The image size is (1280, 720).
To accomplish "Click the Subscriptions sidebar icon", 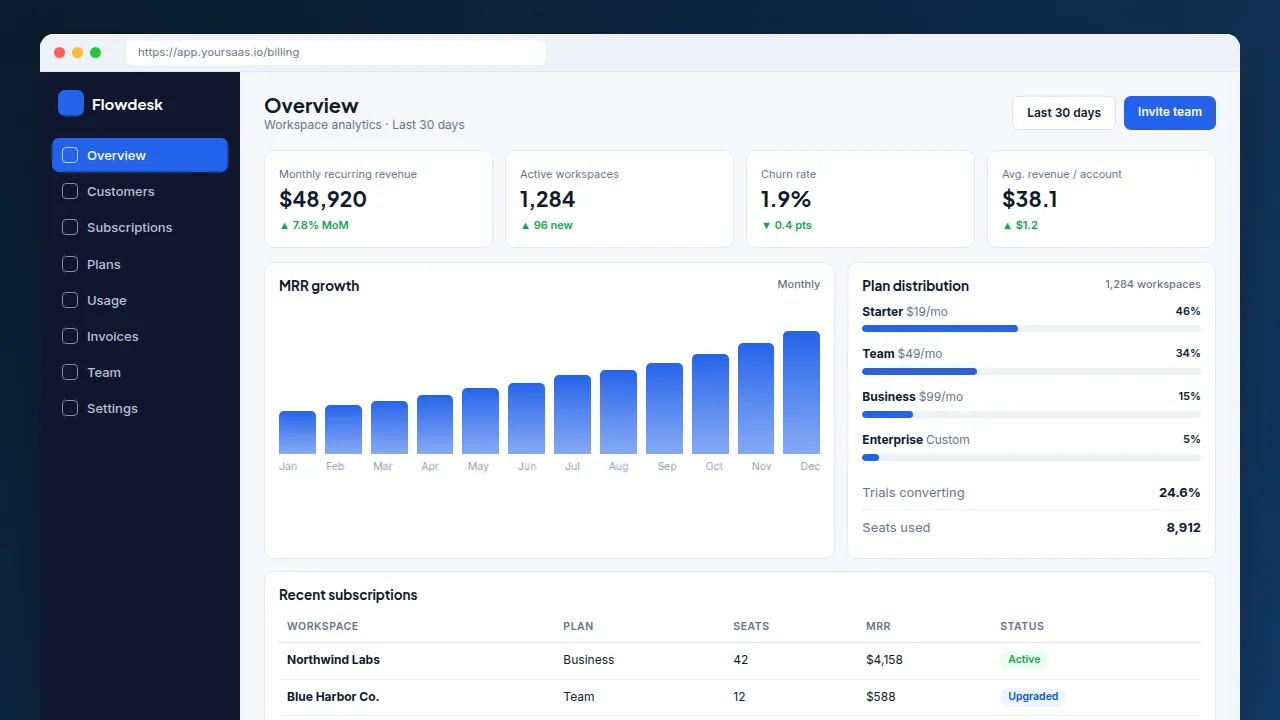I will [70, 227].
